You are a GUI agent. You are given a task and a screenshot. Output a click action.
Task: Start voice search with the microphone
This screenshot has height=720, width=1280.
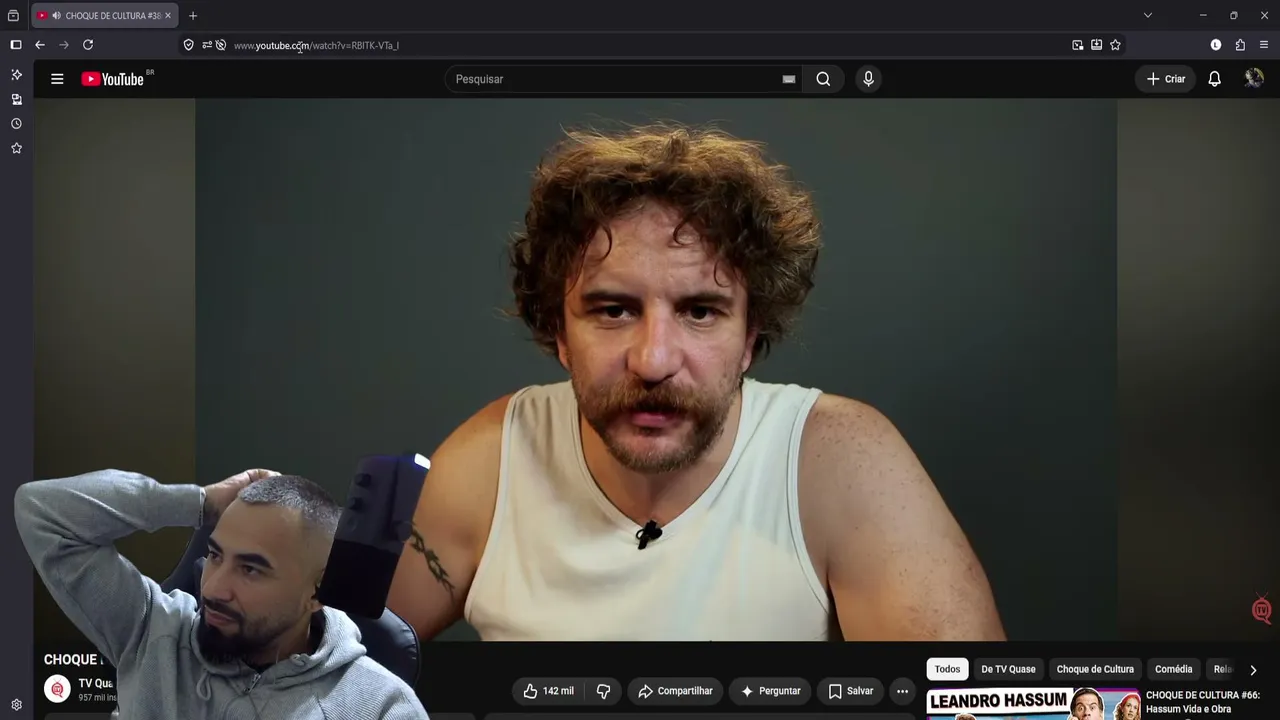(x=868, y=79)
